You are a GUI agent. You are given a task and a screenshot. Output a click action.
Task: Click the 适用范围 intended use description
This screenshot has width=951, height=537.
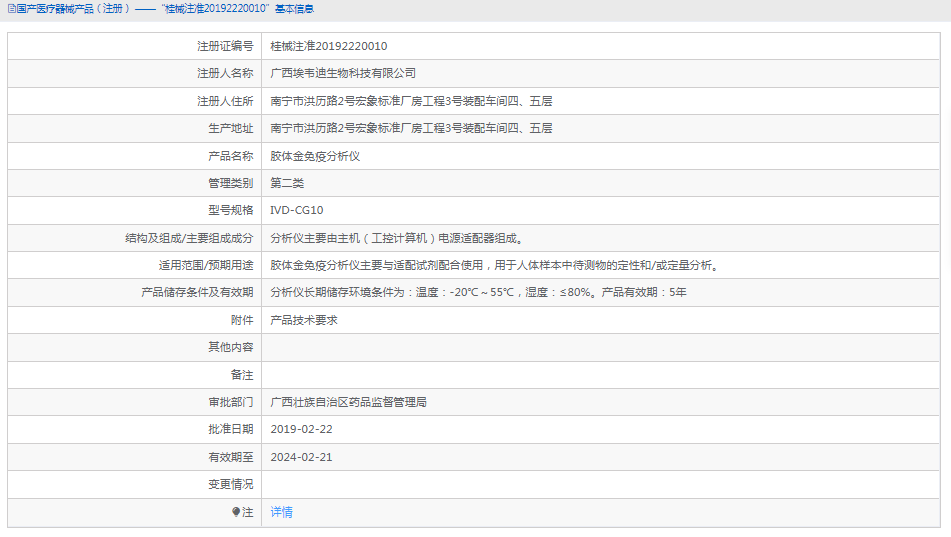[496, 266]
